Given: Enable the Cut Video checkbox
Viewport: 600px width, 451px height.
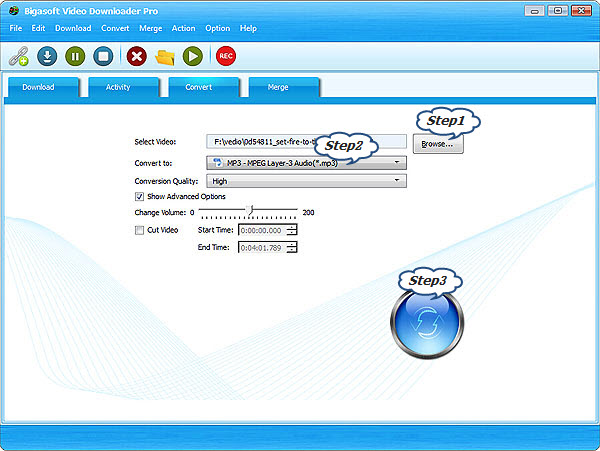Looking at the screenshot, I should [139, 230].
